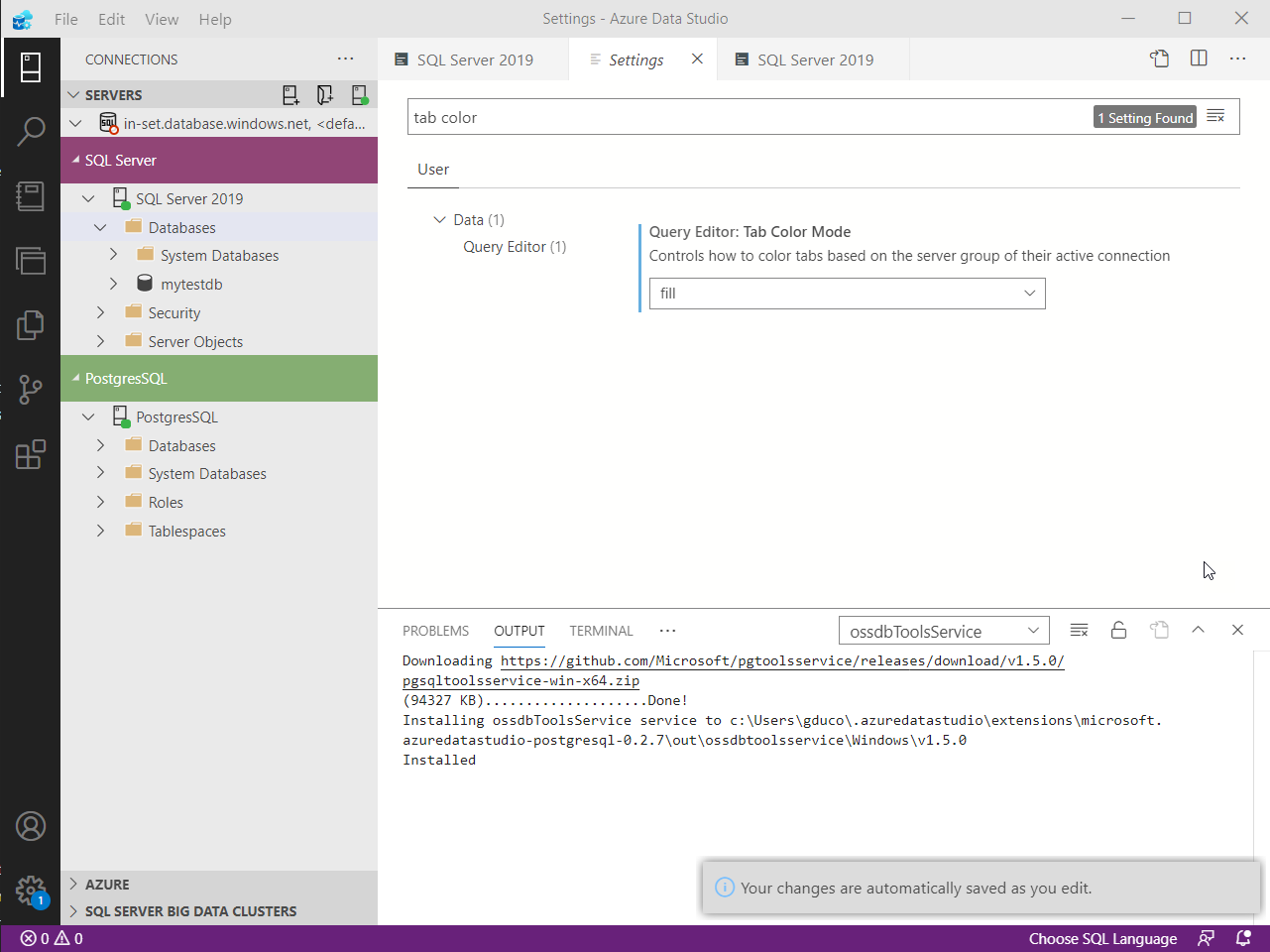Image resolution: width=1270 pixels, height=952 pixels.
Task: Click Choose SQL Language in status bar
Action: pos(1102,938)
